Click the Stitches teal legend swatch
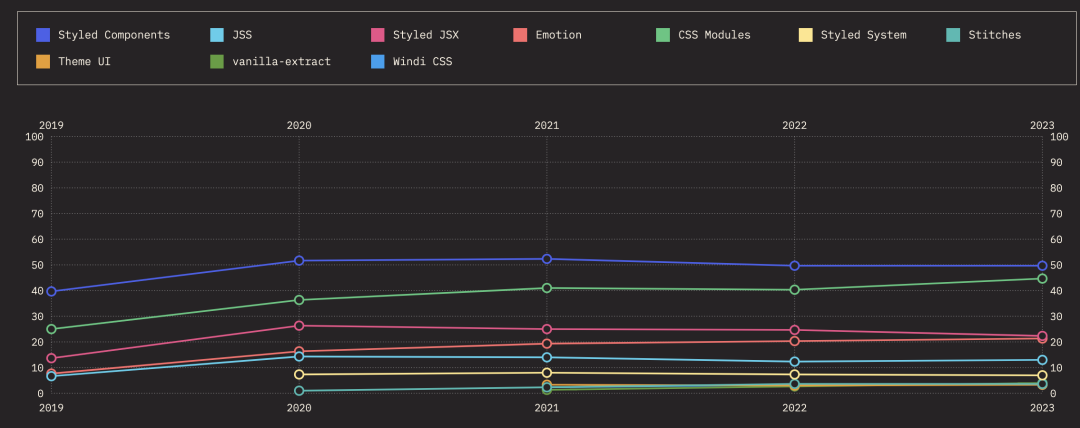The height and width of the screenshot is (428, 1080). click(x=953, y=35)
